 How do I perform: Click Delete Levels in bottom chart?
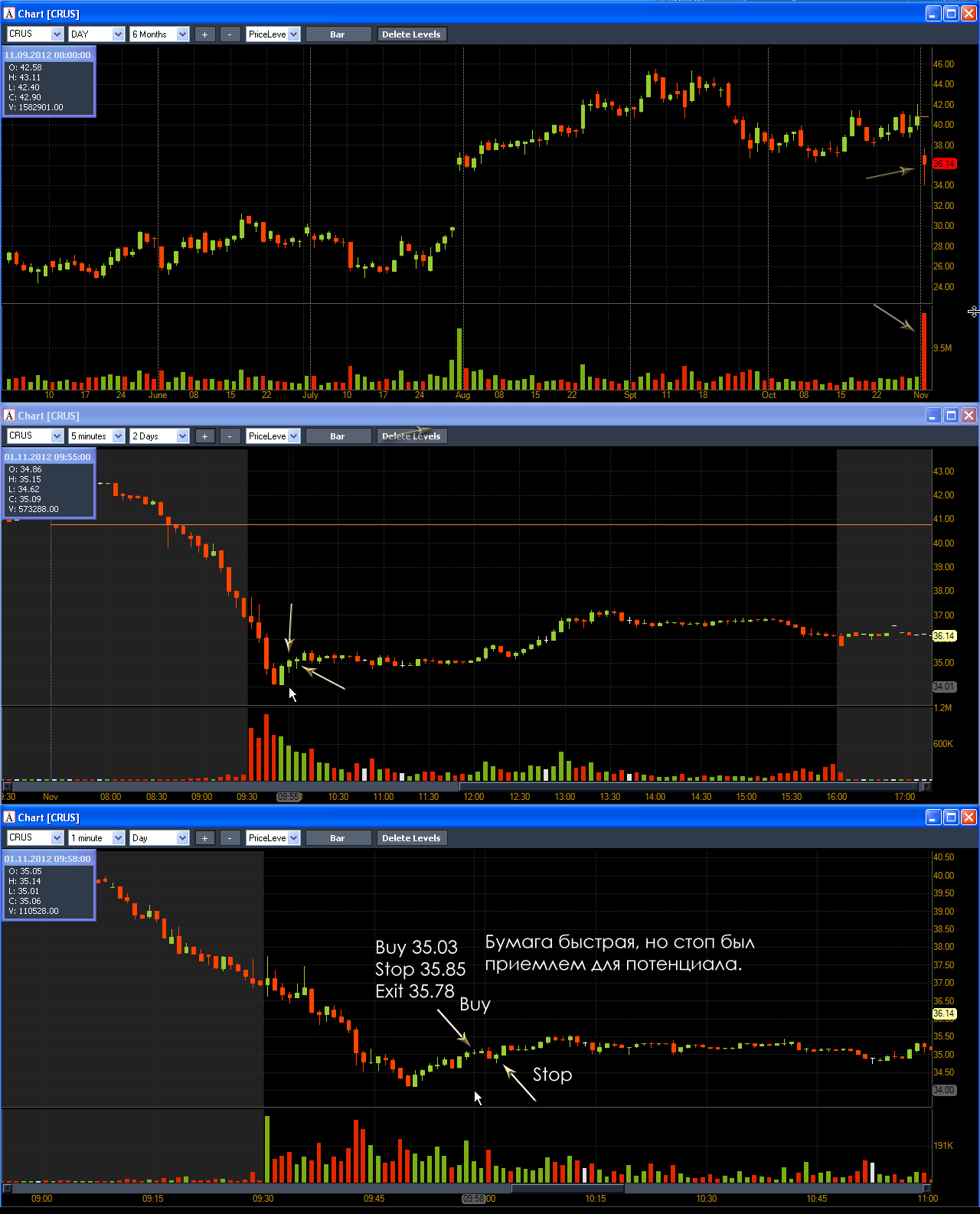click(411, 838)
